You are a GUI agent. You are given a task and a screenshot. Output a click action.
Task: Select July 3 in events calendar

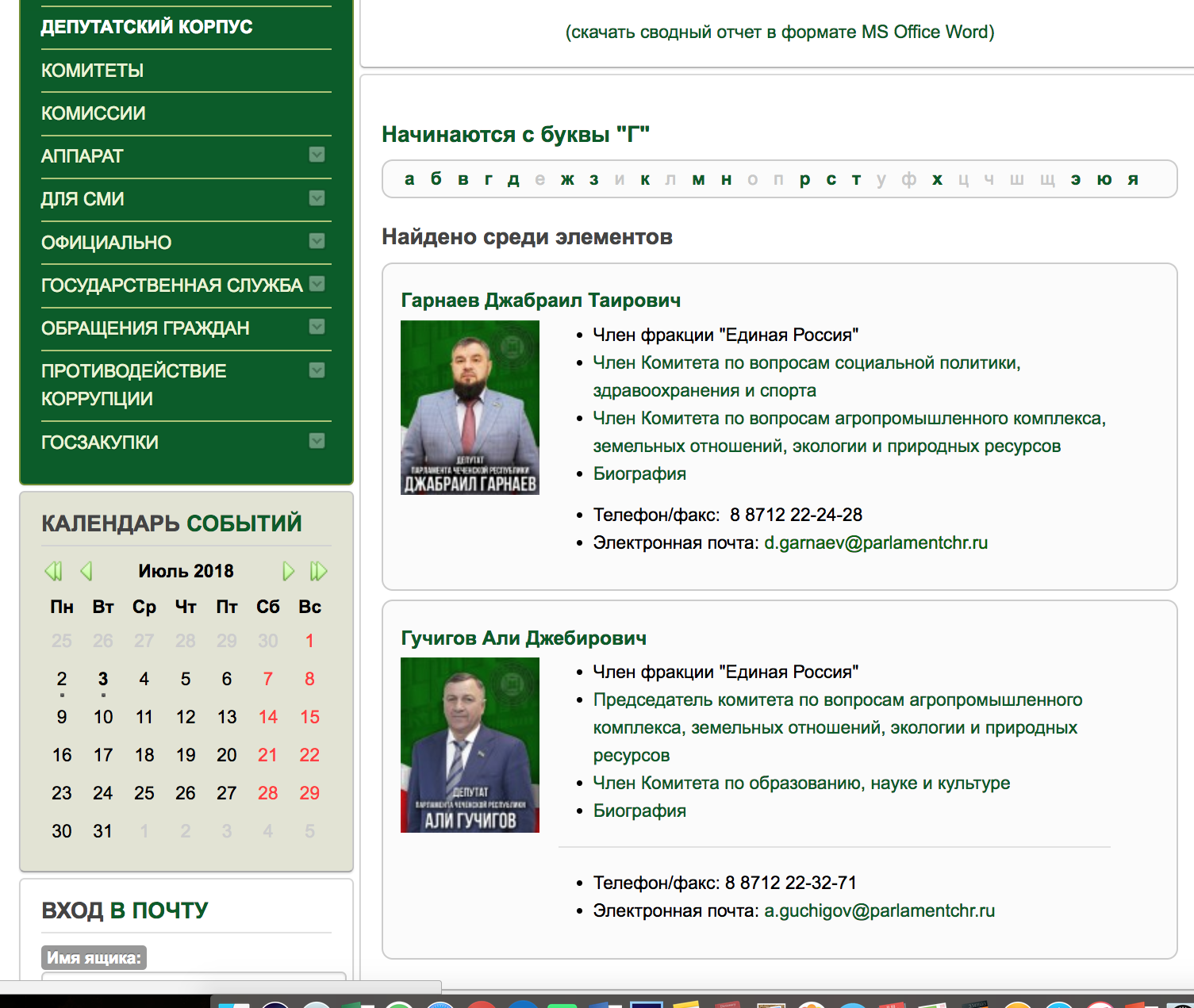point(103,679)
